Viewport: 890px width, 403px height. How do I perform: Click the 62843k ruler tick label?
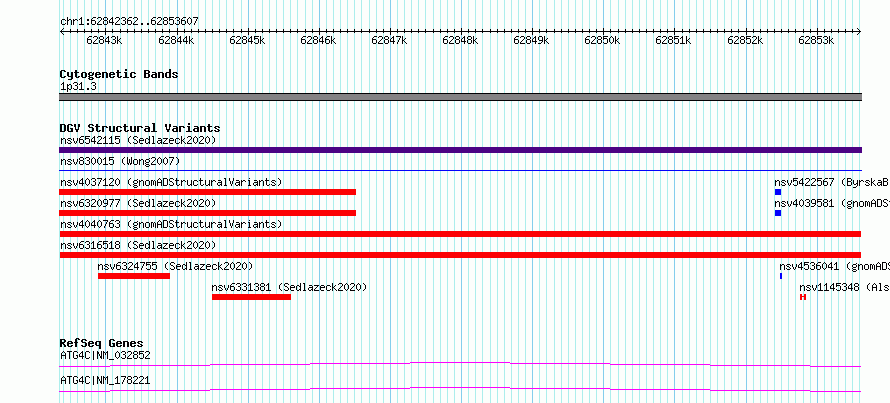click(104, 40)
